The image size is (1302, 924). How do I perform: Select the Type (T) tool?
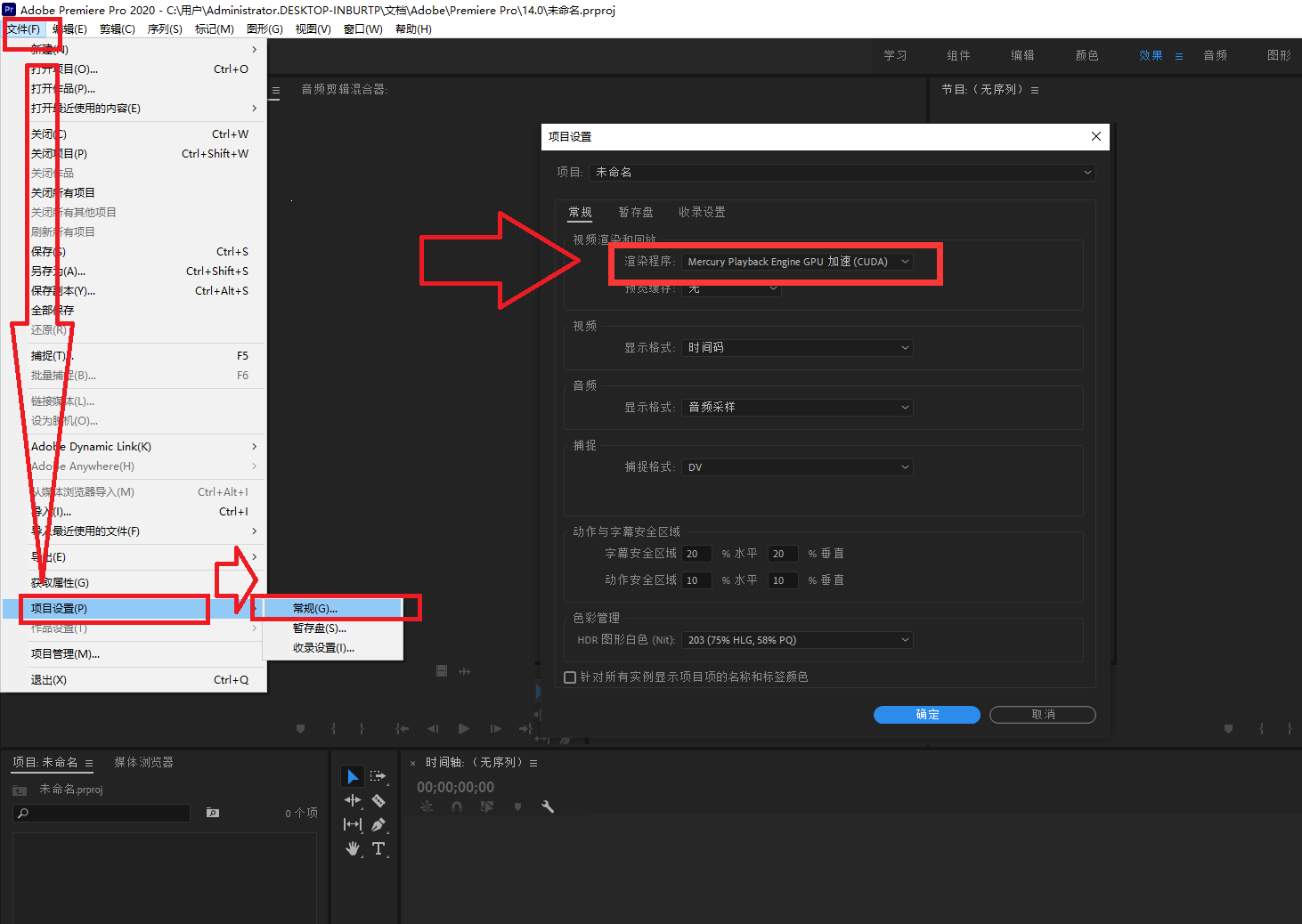click(378, 848)
